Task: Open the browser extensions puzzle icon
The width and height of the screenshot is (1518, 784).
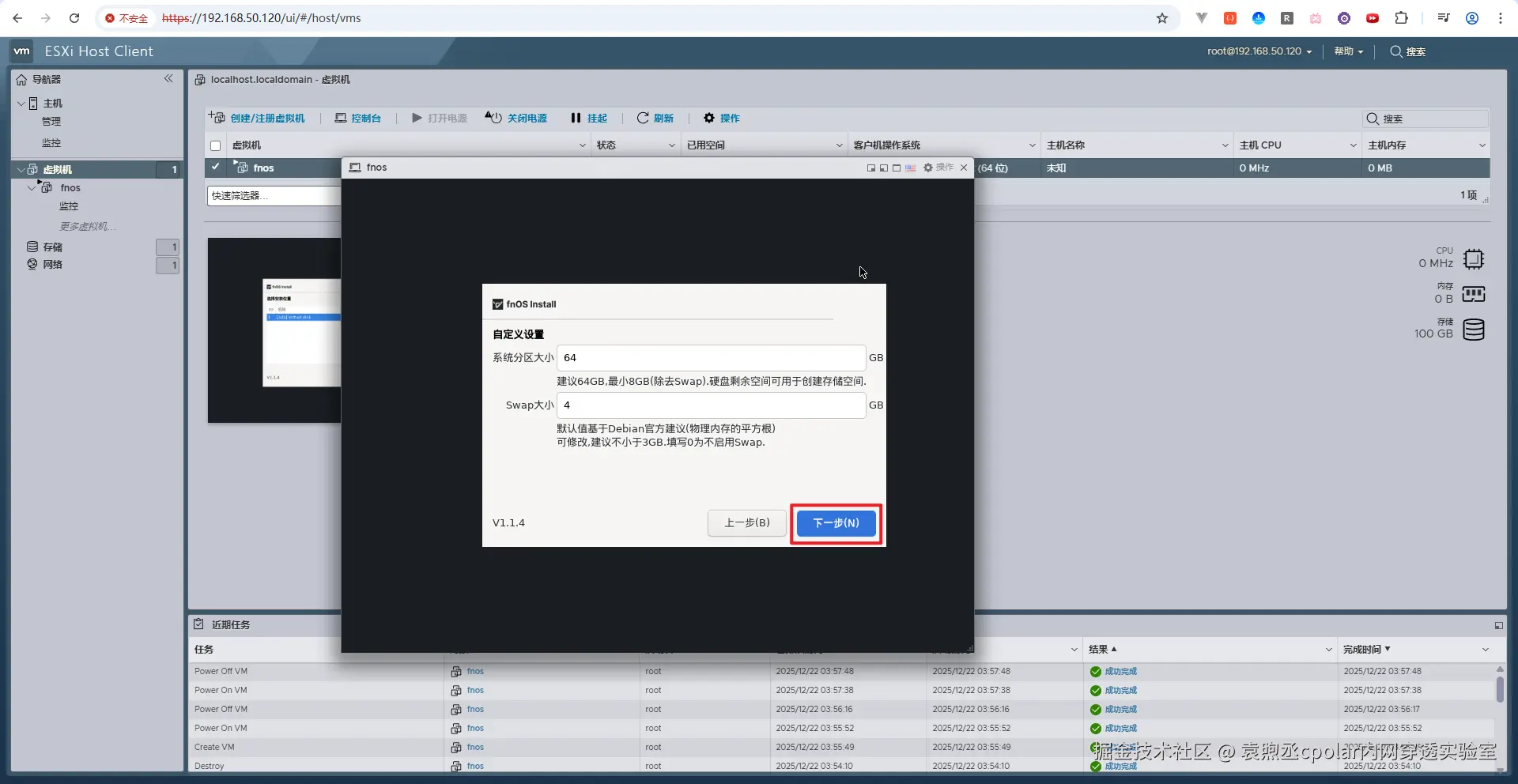Action: click(1401, 18)
